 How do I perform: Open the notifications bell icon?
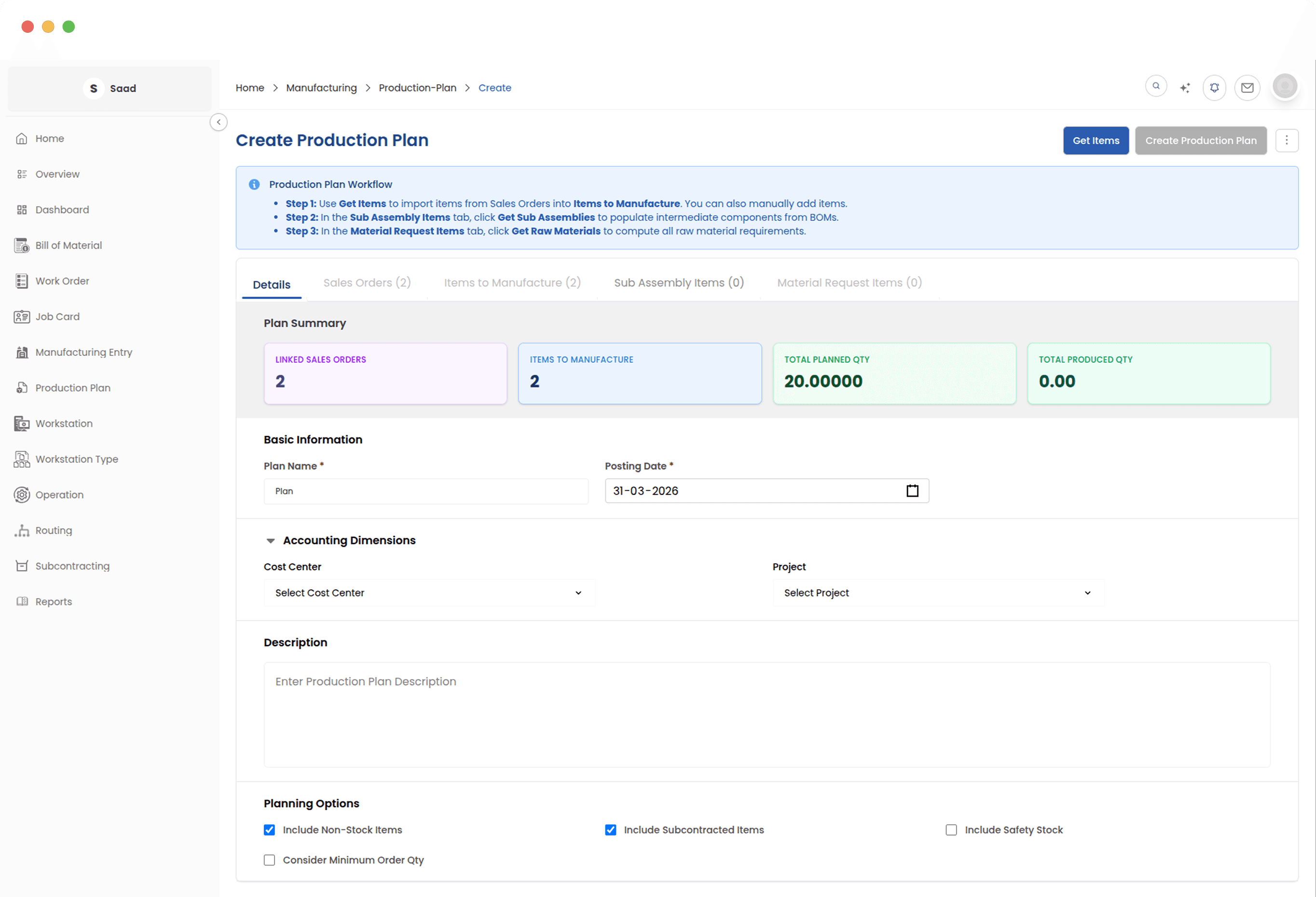tap(1214, 88)
